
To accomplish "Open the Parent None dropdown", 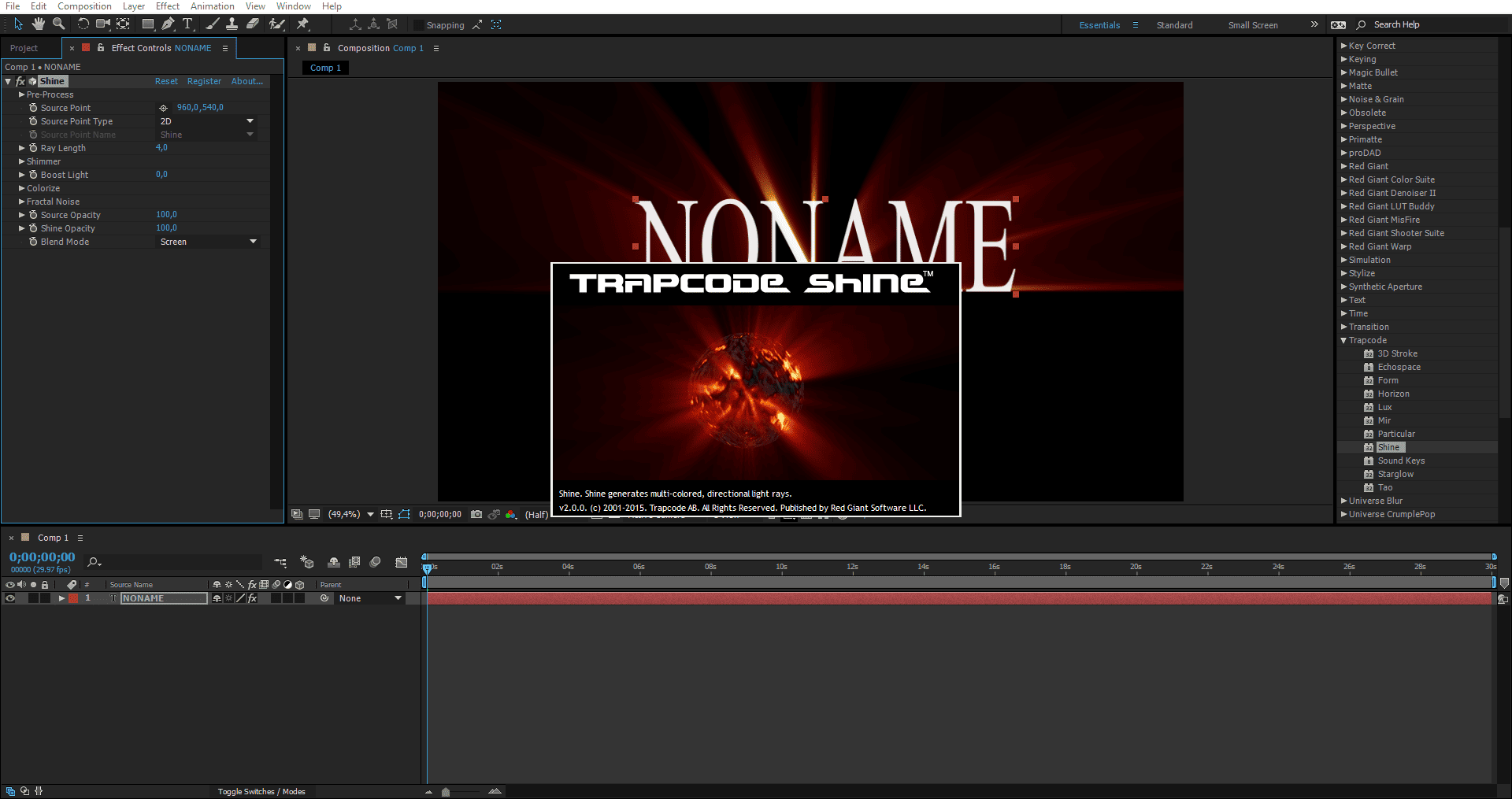I will (x=370, y=598).
